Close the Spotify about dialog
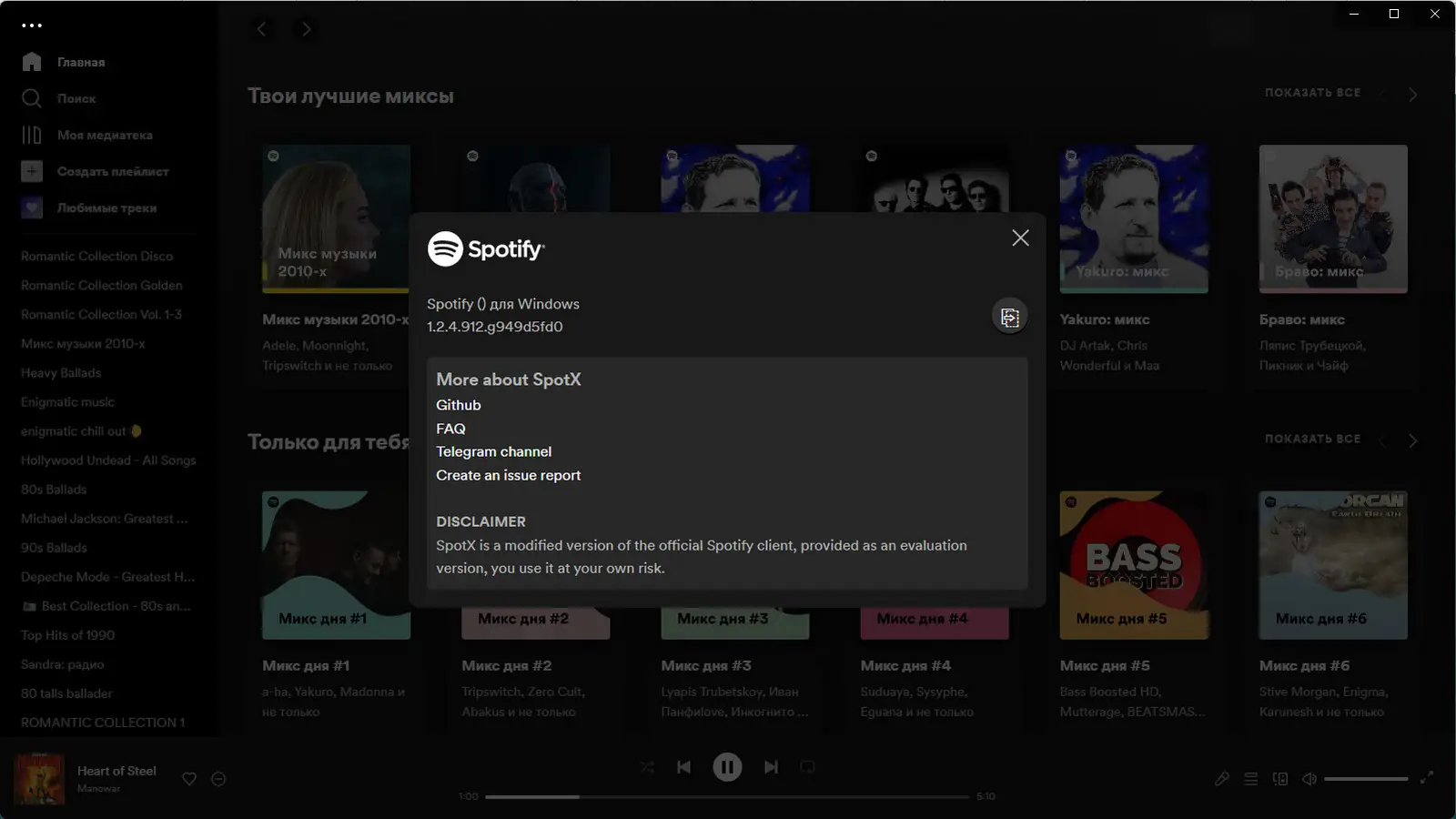Viewport: 1456px width, 819px height. (1020, 238)
